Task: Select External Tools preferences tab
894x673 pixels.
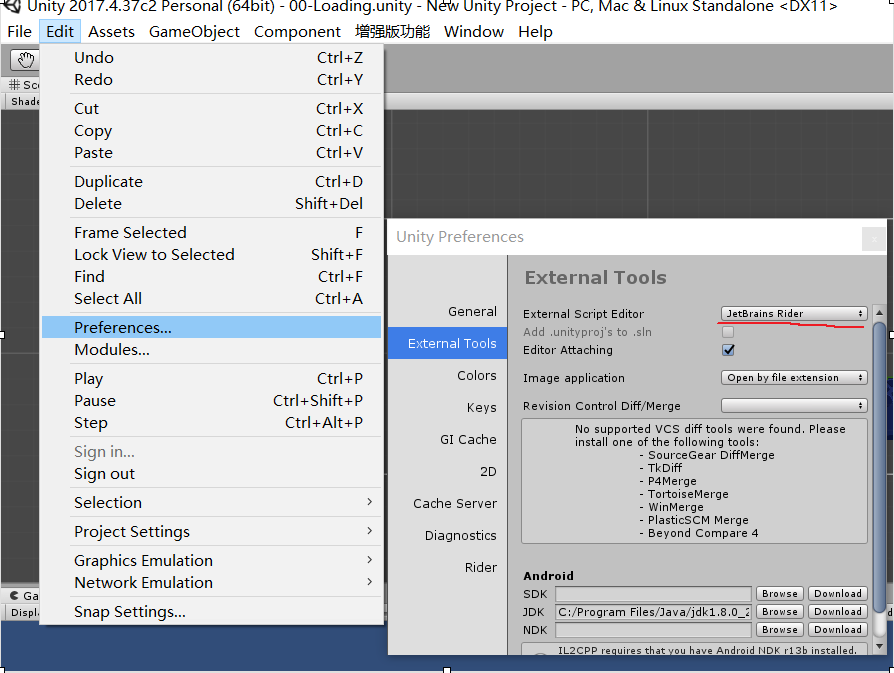Action: 448,343
